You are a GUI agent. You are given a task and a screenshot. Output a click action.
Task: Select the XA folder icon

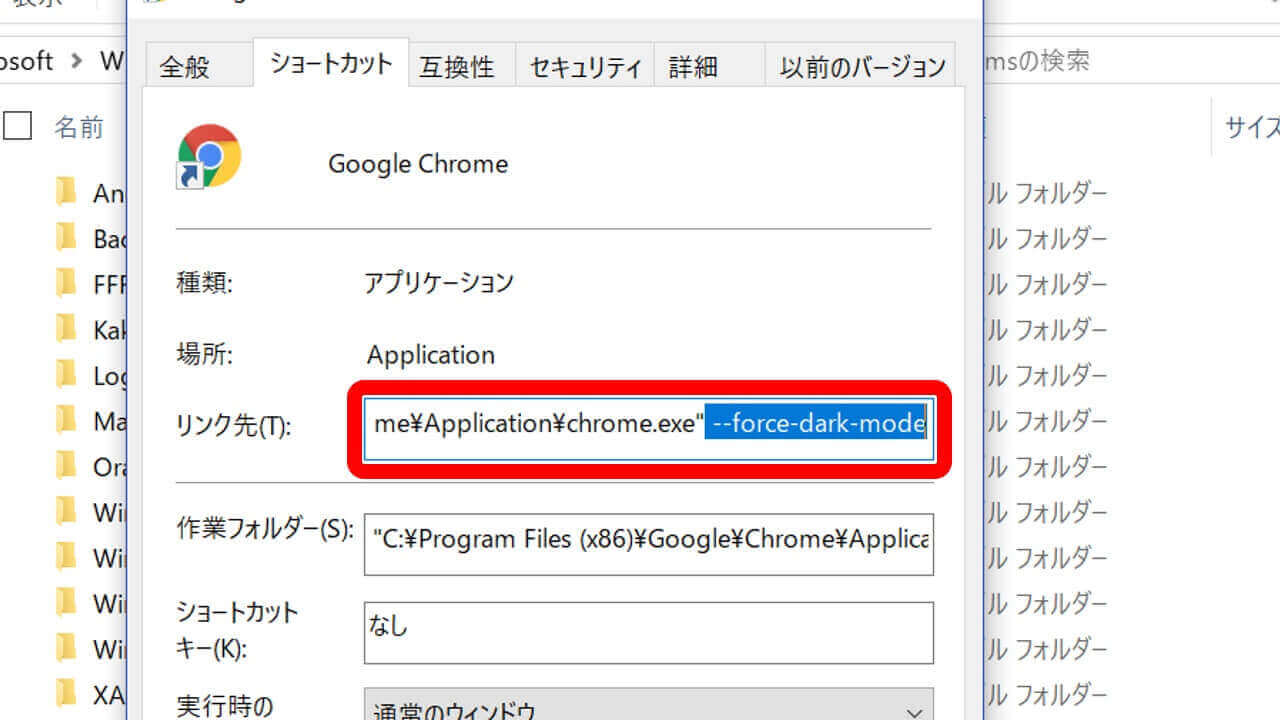pyautogui.click(x=66, y=694)
